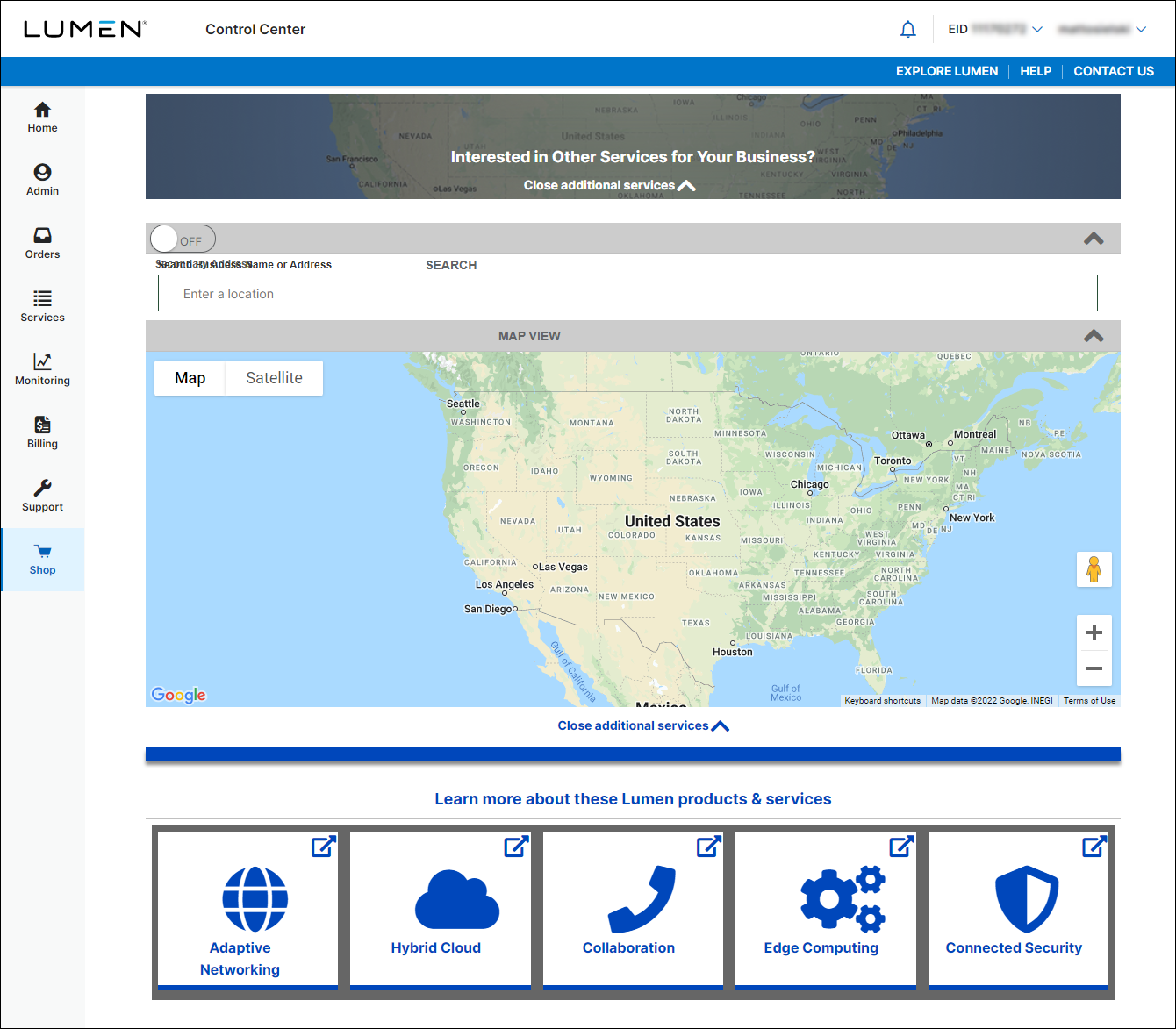Select Shop cart icon in the sidebar

[42, 552]
